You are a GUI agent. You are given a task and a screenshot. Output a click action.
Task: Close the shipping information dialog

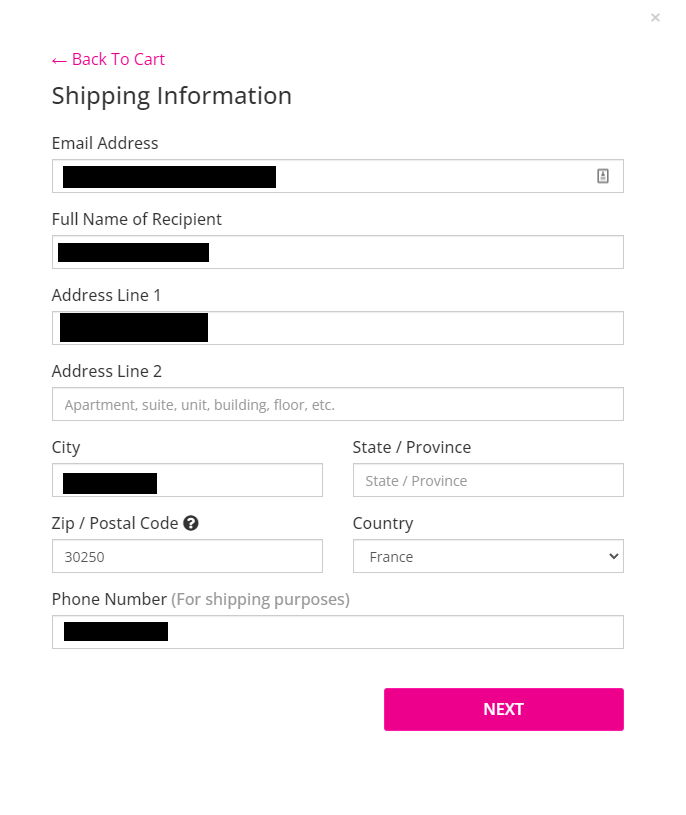655,17
